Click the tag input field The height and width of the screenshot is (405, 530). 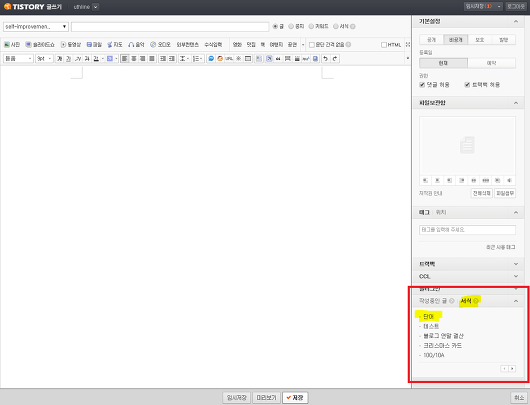pos(467,230)
